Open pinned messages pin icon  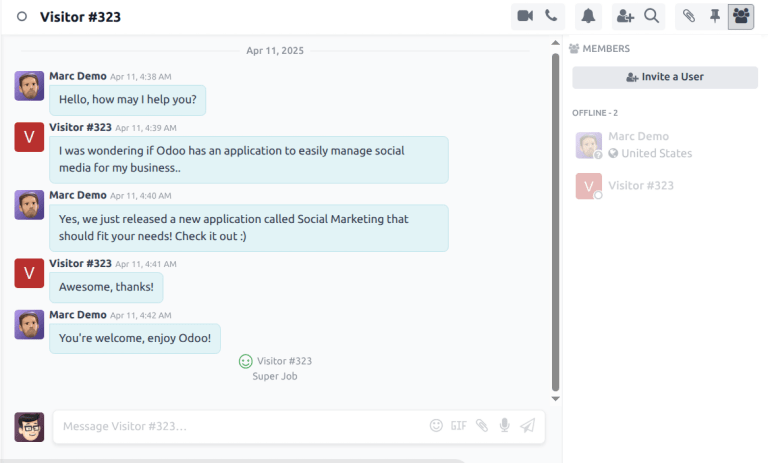pos(715,16)
